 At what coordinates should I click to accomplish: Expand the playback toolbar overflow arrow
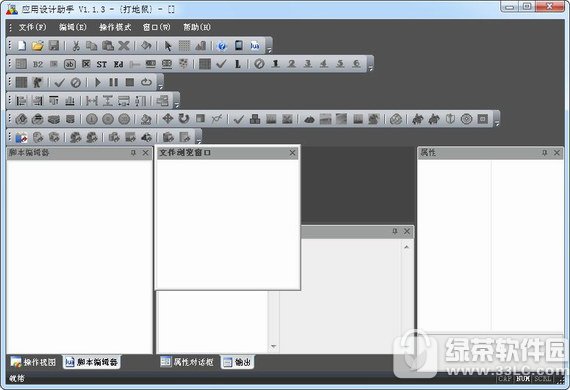(160, 87)
